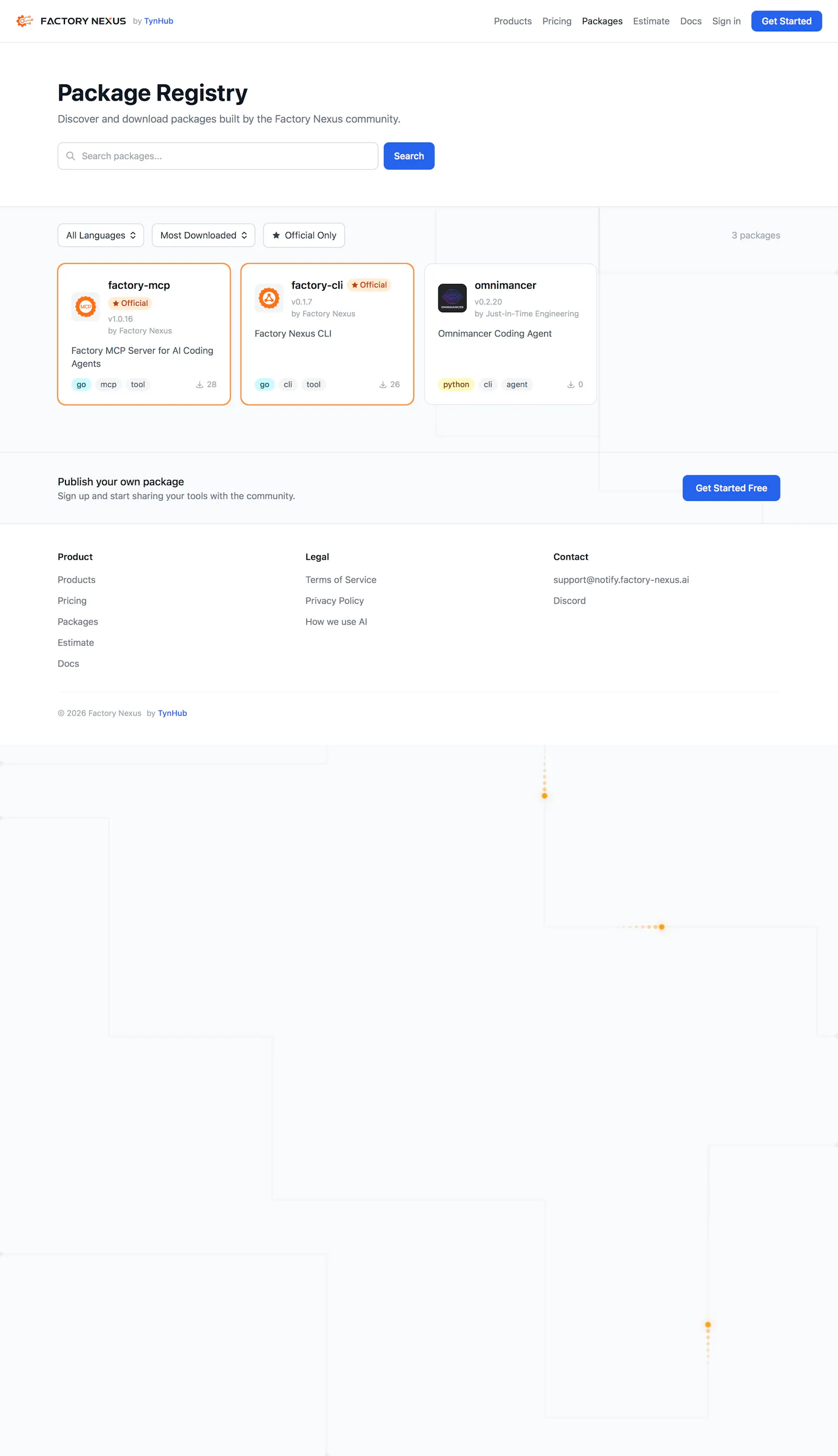Open the How we use AI link
The image size is (838, 1456).
[x=336, y=622]
